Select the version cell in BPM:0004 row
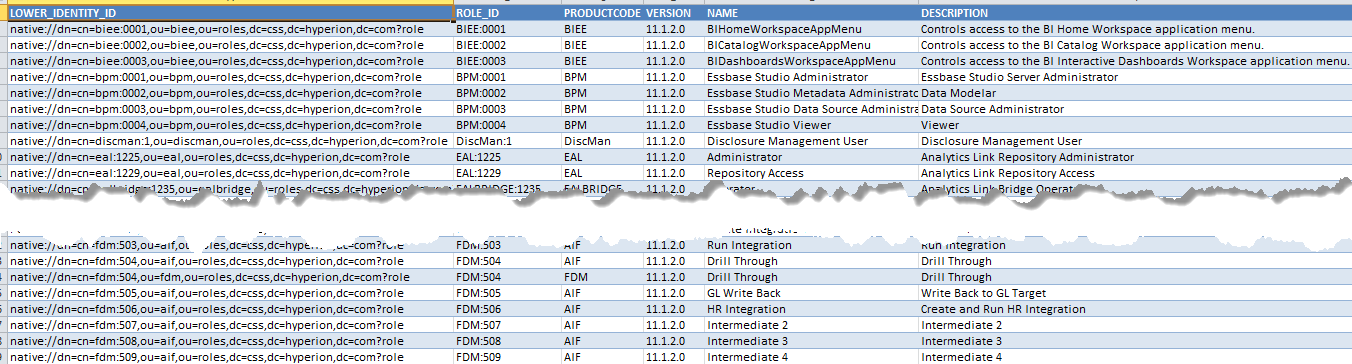This screenshot has width=1352, height=364. [x=673, y=126]
